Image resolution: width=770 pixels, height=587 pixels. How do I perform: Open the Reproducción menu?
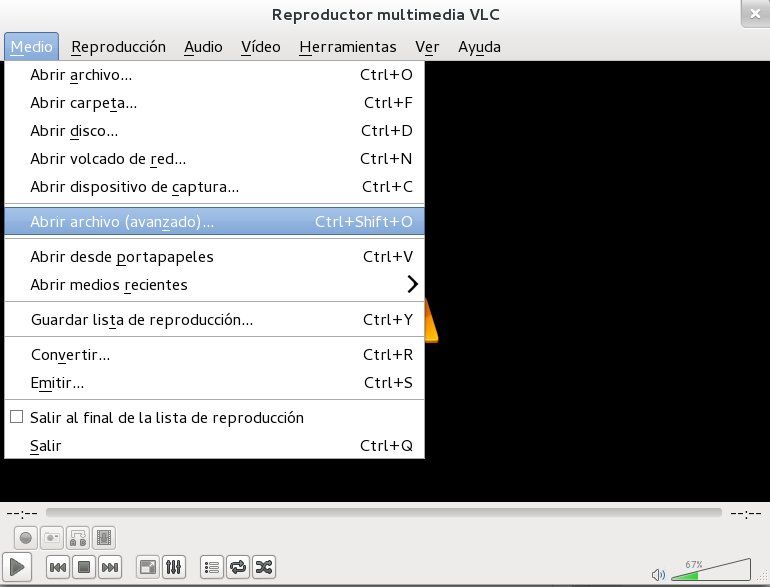click(118, 47)
